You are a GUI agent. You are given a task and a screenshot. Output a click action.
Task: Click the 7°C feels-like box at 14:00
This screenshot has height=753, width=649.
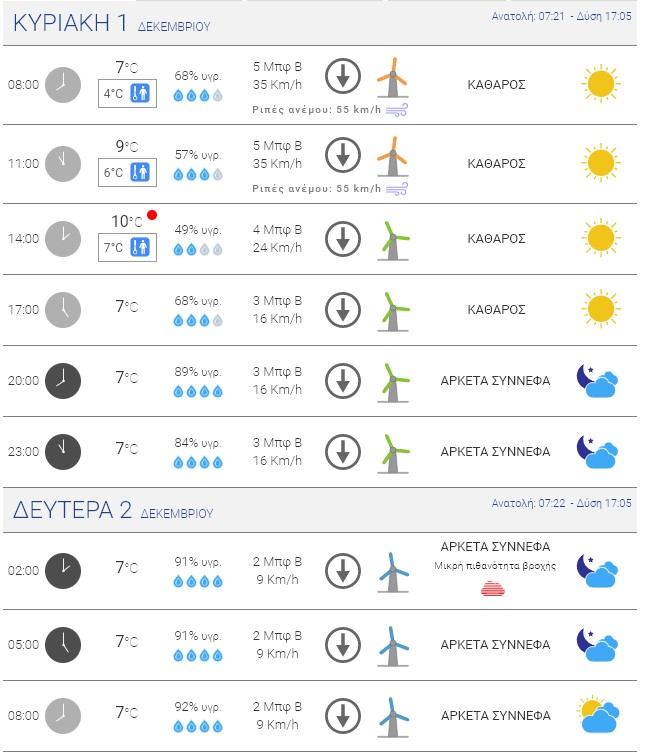tap(127, 247)
